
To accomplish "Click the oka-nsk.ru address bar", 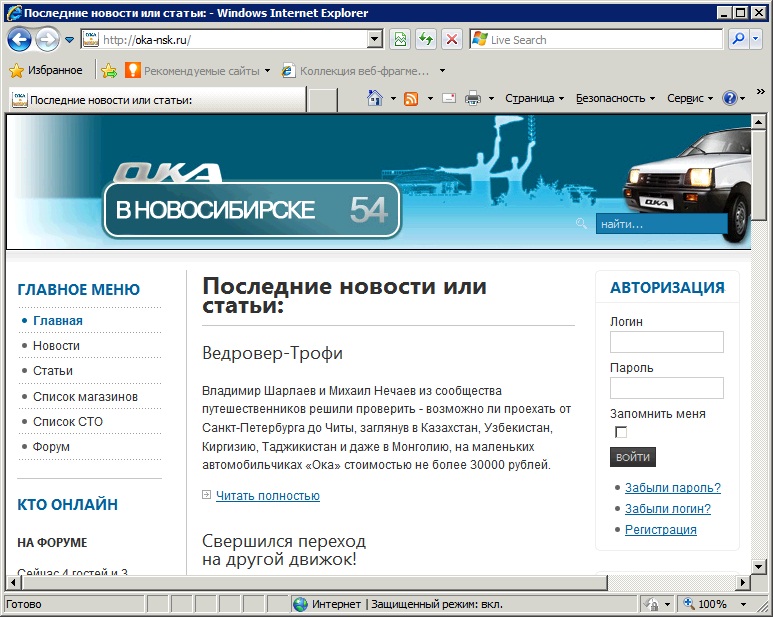I will [224, 39].
